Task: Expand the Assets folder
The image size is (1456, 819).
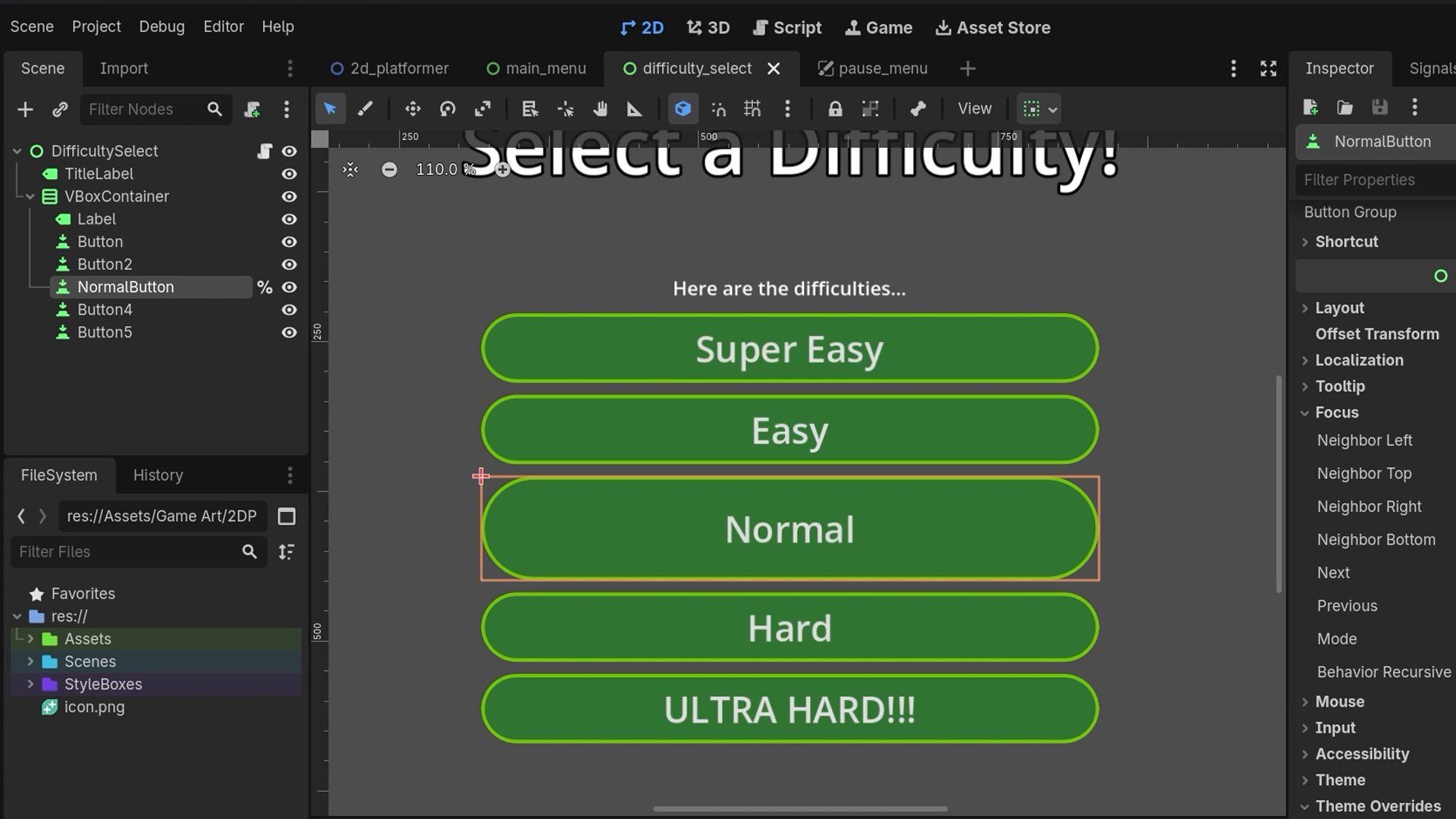Action: pos(30,639)
